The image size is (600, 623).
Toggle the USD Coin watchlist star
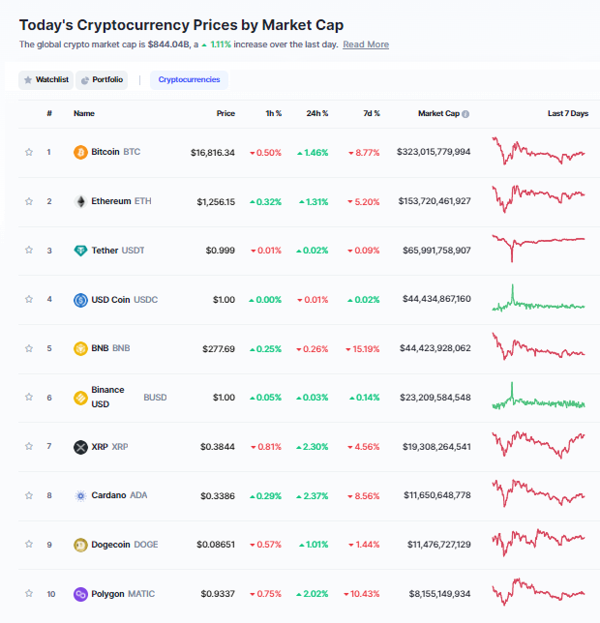pos(29,299)
